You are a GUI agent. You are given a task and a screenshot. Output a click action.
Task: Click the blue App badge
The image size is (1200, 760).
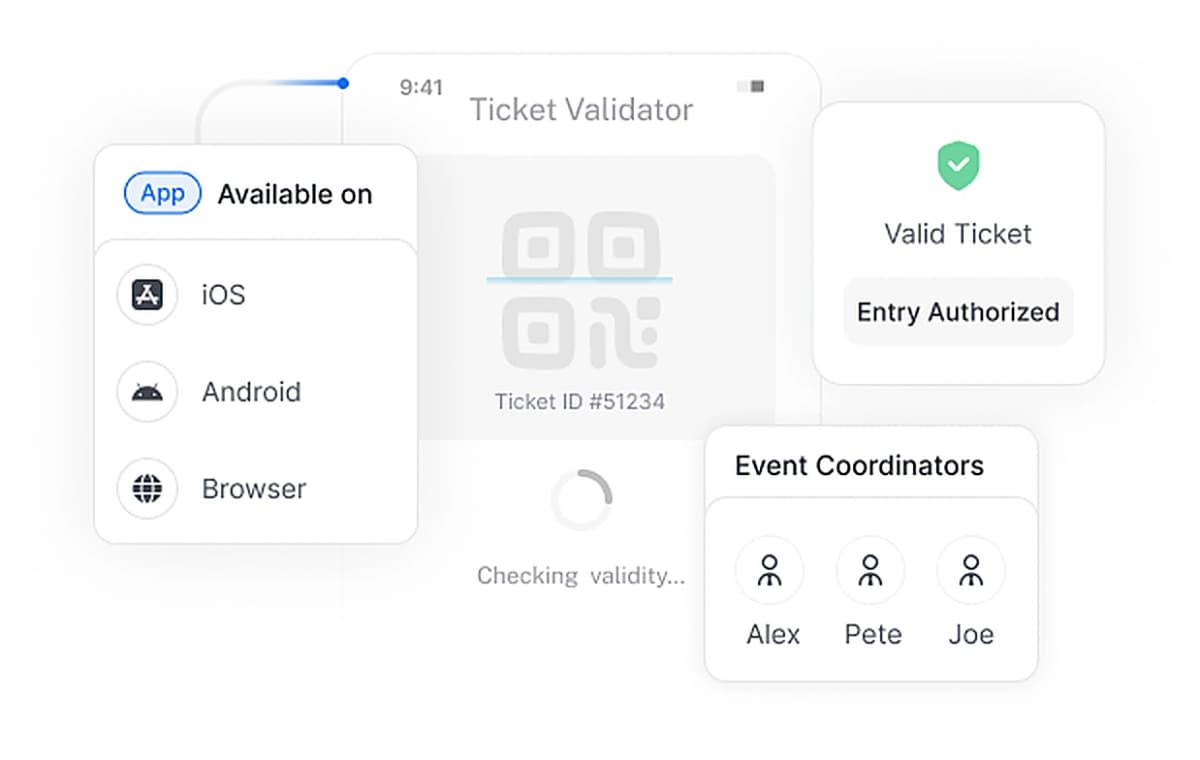(x=163, y=194)
